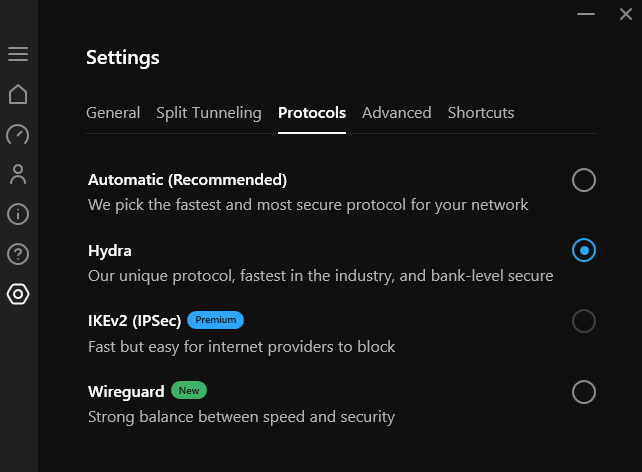
Task: Select the Hydra protocol radio button
Action: point(584,250)
